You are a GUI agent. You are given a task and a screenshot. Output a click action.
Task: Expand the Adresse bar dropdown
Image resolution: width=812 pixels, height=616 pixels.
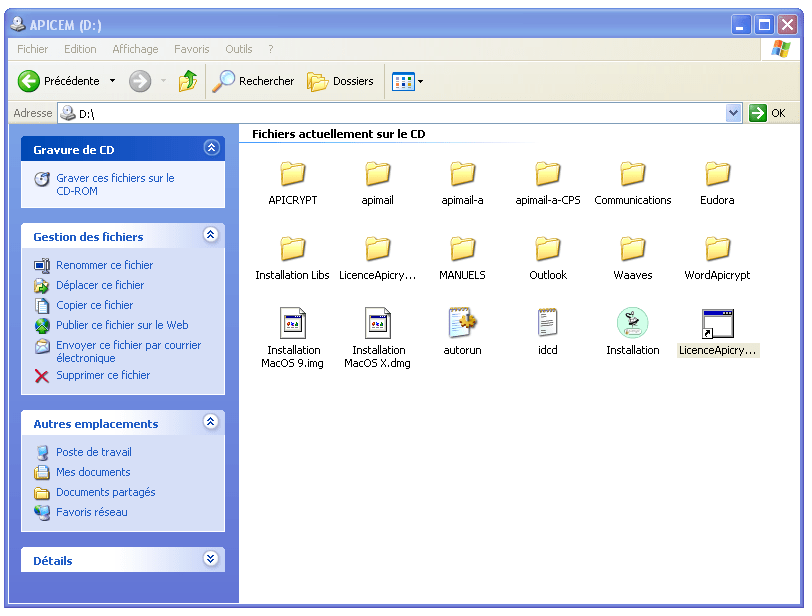[x=733, y=113]
